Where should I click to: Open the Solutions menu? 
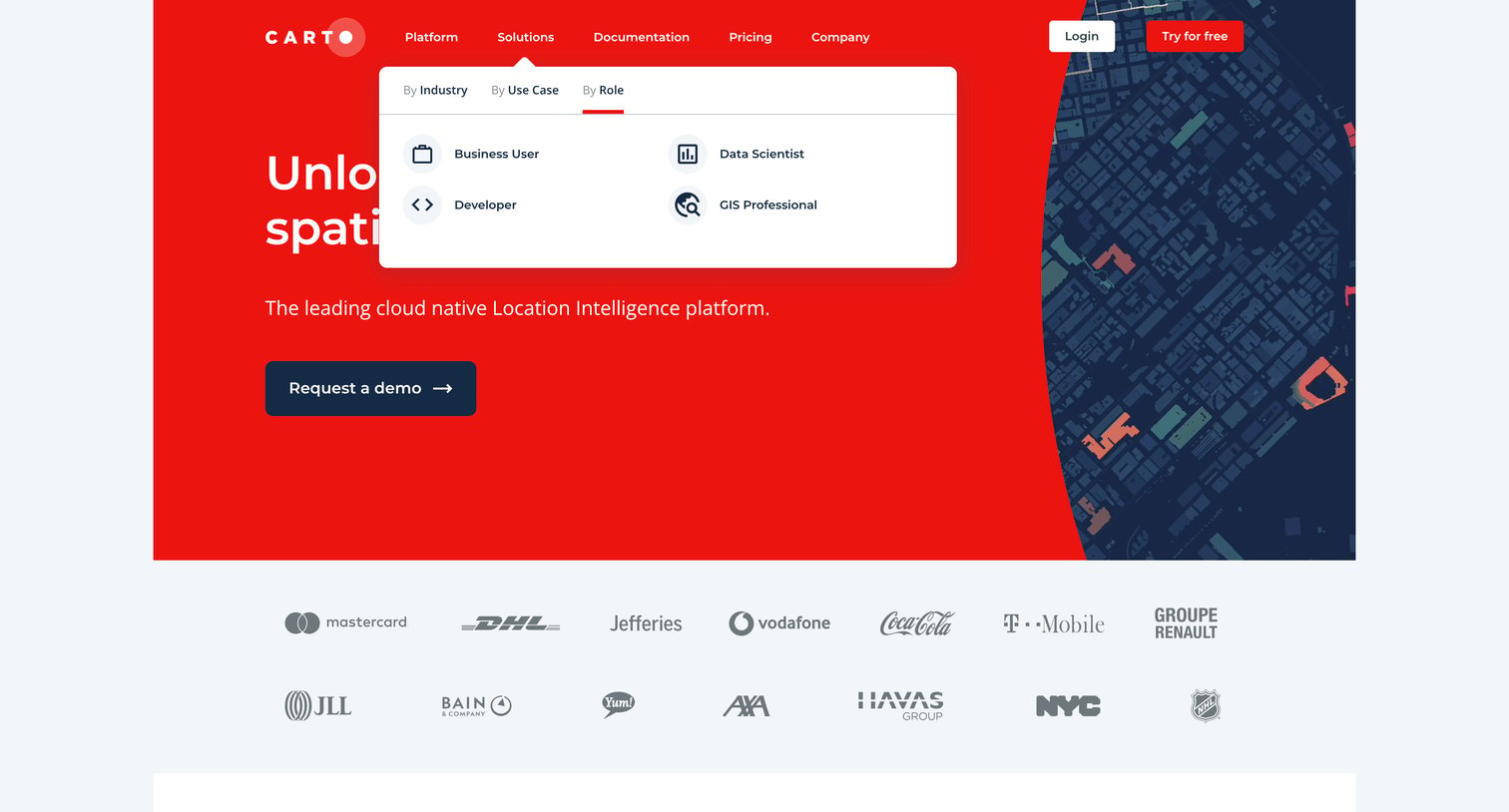[x=526, y=37]
